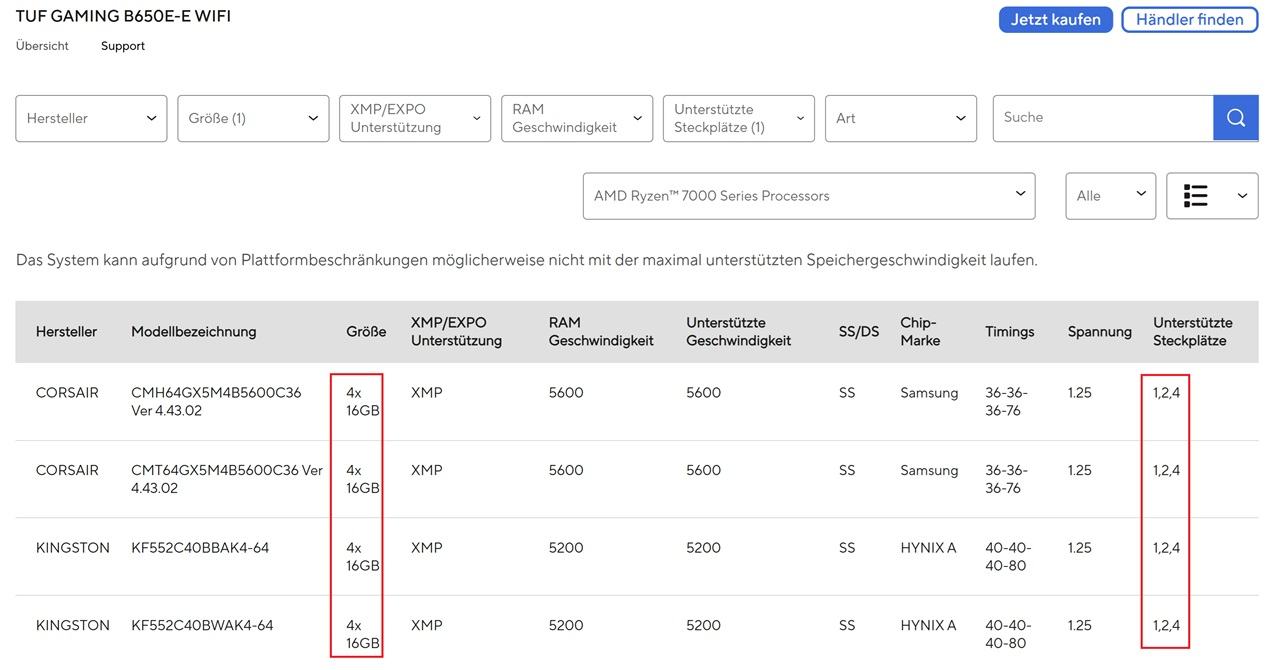1280x670 pixels.
Task: Select model CMT64GX5M4B5600C36 Ver 4.43.02
Action: [x=227, y=479]
